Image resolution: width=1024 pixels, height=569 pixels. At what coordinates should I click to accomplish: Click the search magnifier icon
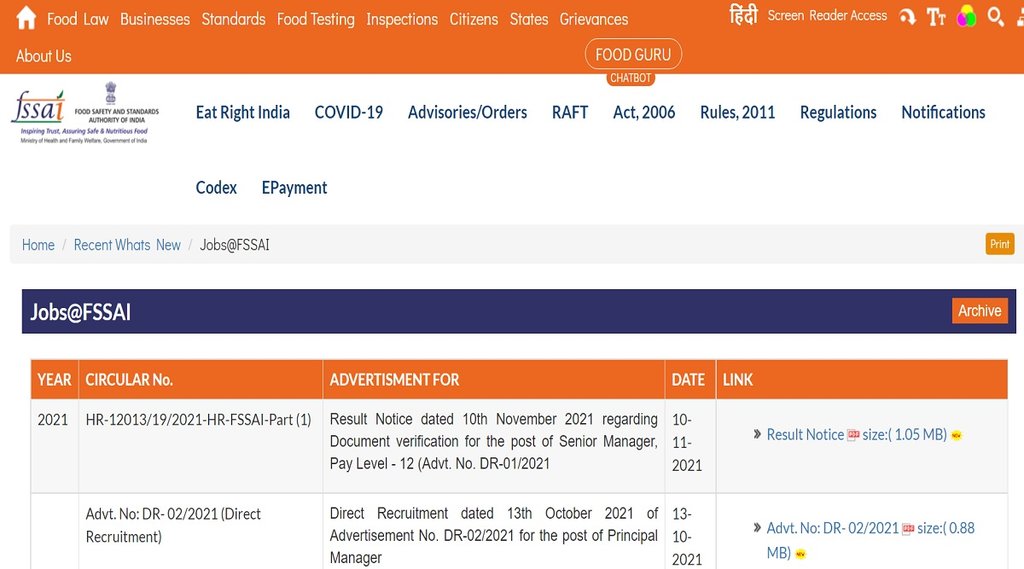995,17
